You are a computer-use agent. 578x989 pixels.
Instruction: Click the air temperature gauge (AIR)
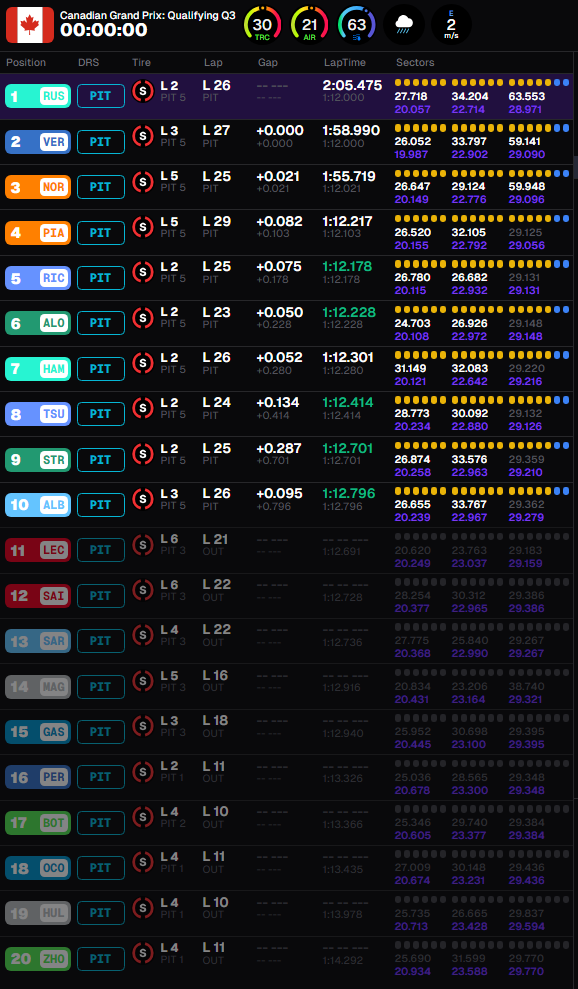click(x=309, y=25)
